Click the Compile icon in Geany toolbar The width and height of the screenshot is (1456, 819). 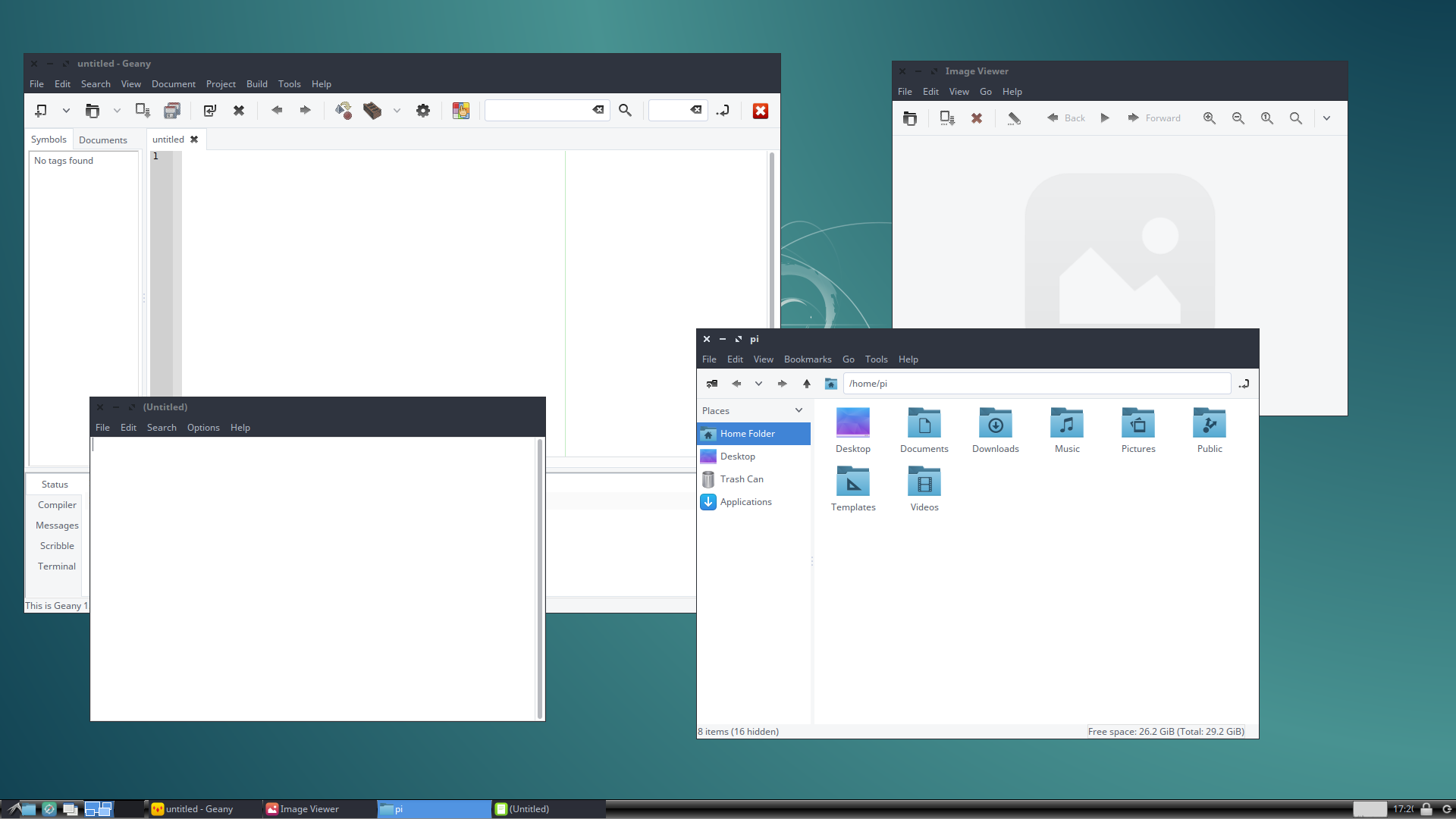click(344, 111)
